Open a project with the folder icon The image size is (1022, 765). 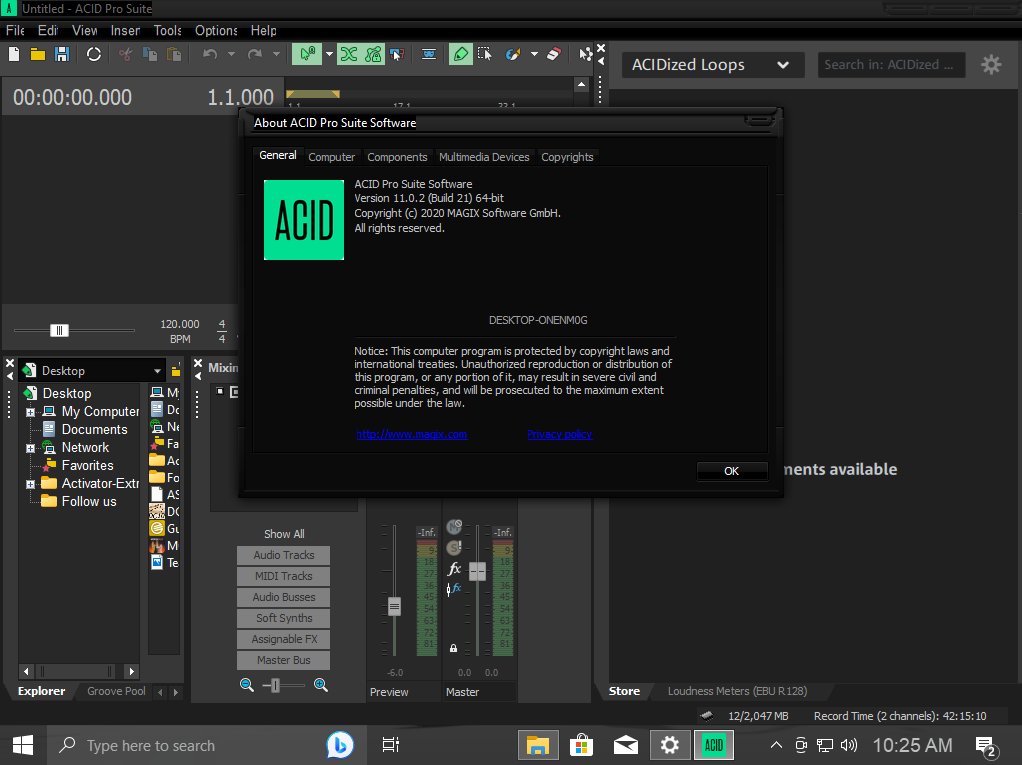(x=38, y=54)
